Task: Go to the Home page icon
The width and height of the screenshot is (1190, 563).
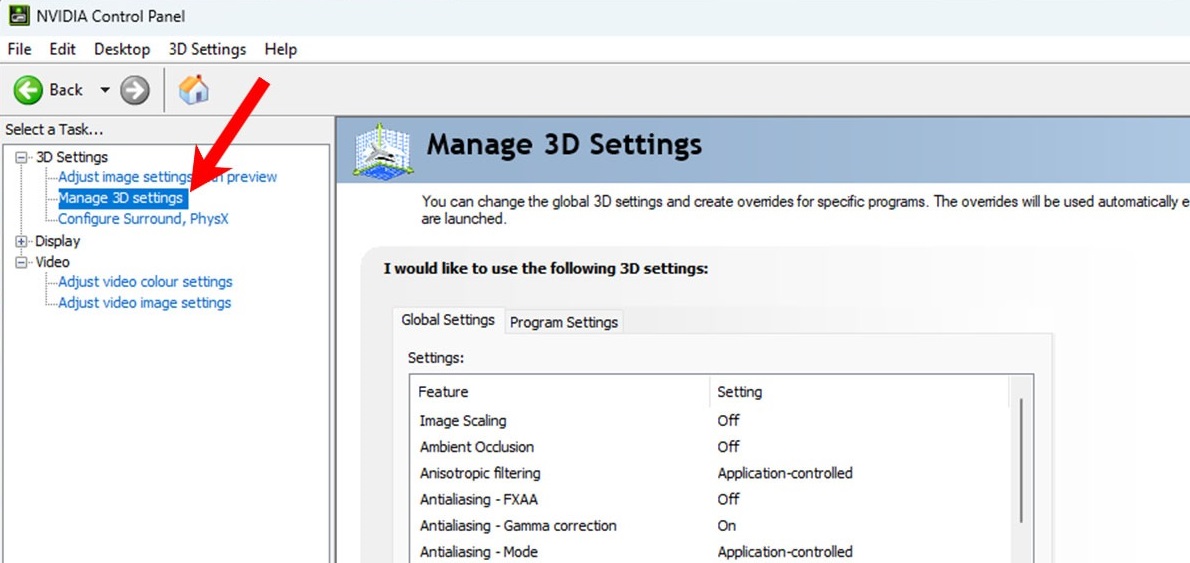Action: pyautogui.click(x=194, y=90)
